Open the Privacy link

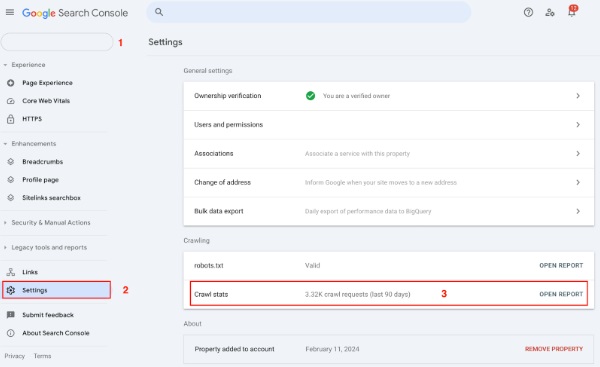tap(15, 356)
